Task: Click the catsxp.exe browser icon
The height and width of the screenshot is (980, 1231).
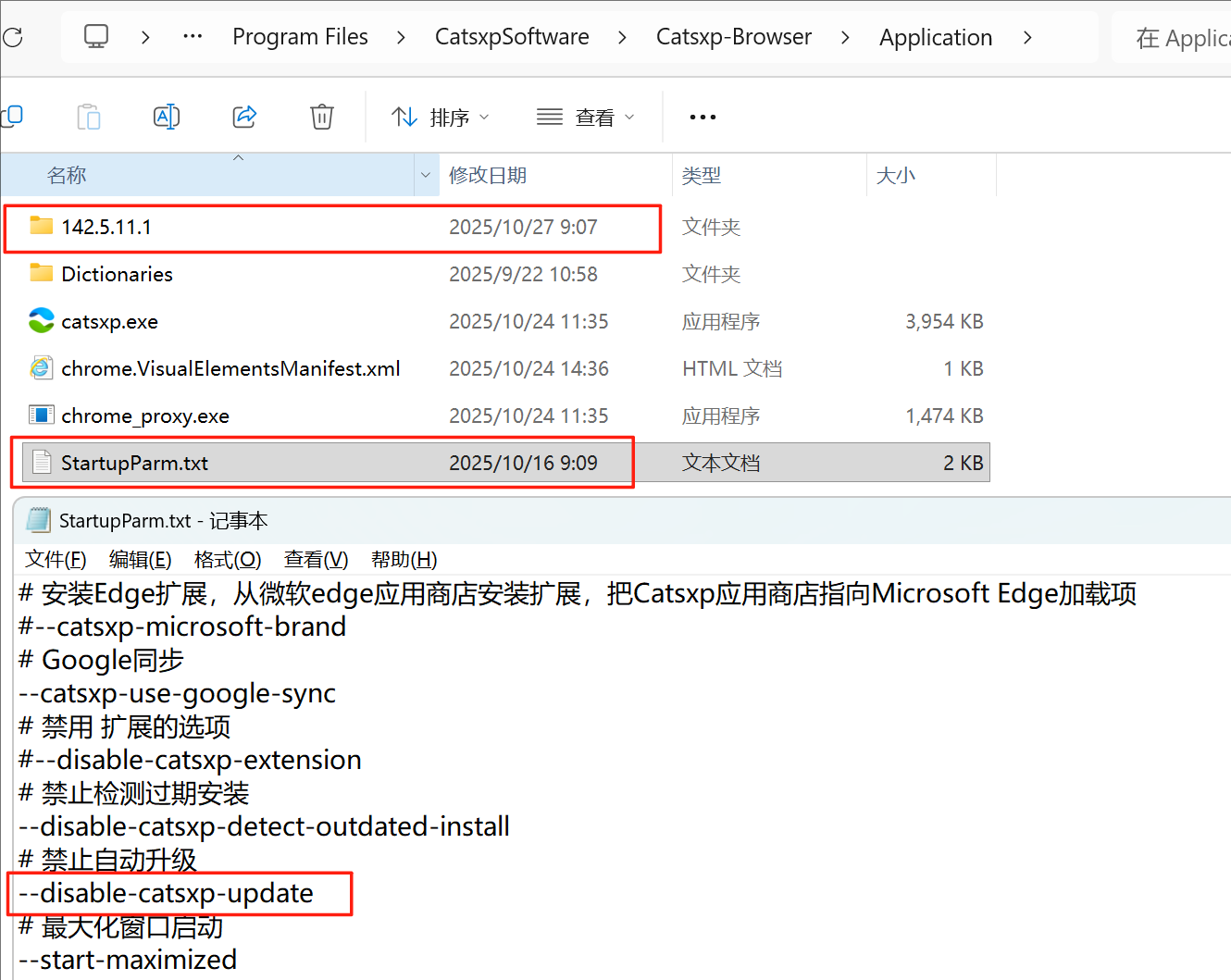Action: pyautogui.click(x=41, y=321)
